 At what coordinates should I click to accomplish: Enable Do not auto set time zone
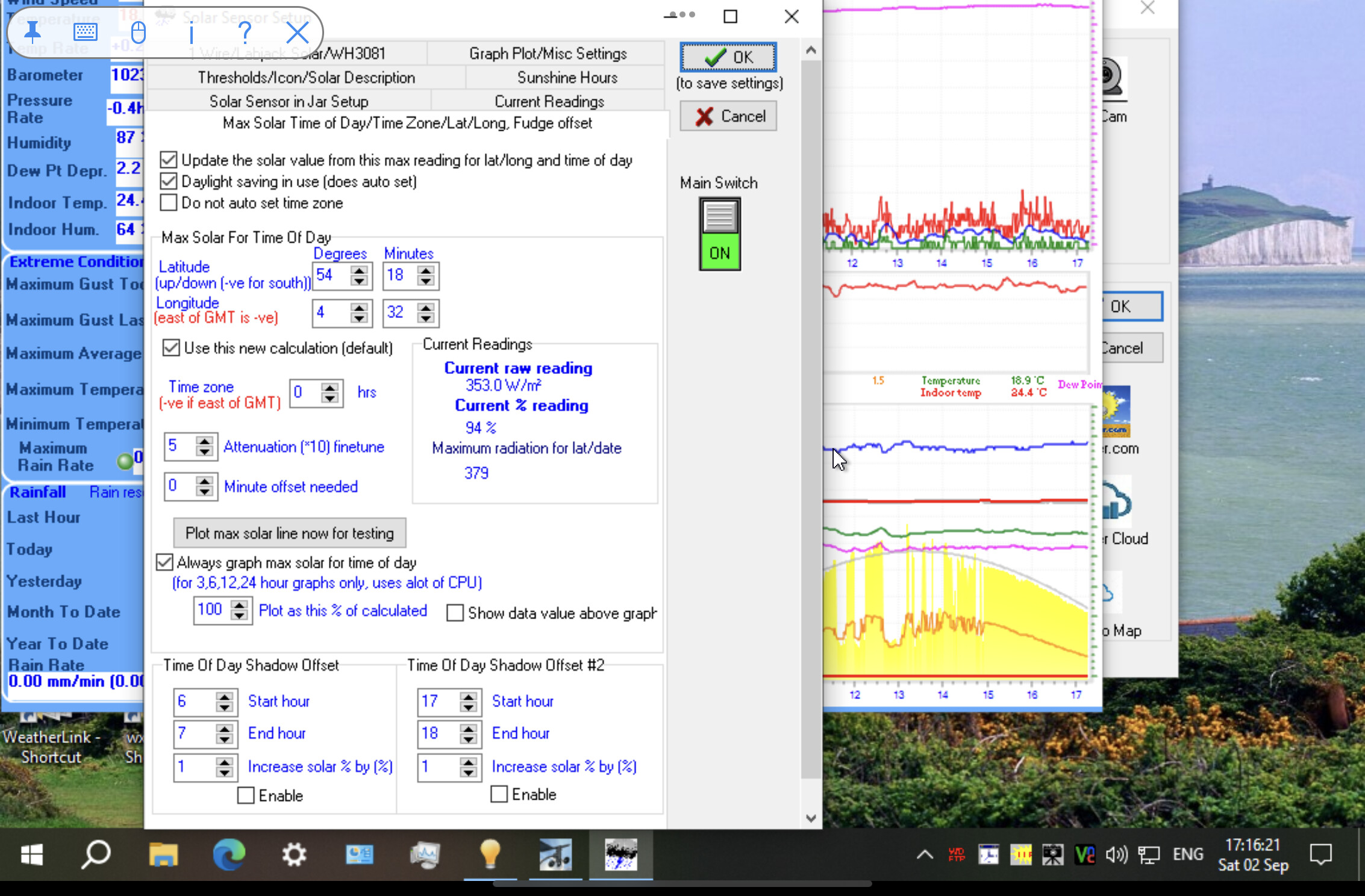tap(169, 202)
